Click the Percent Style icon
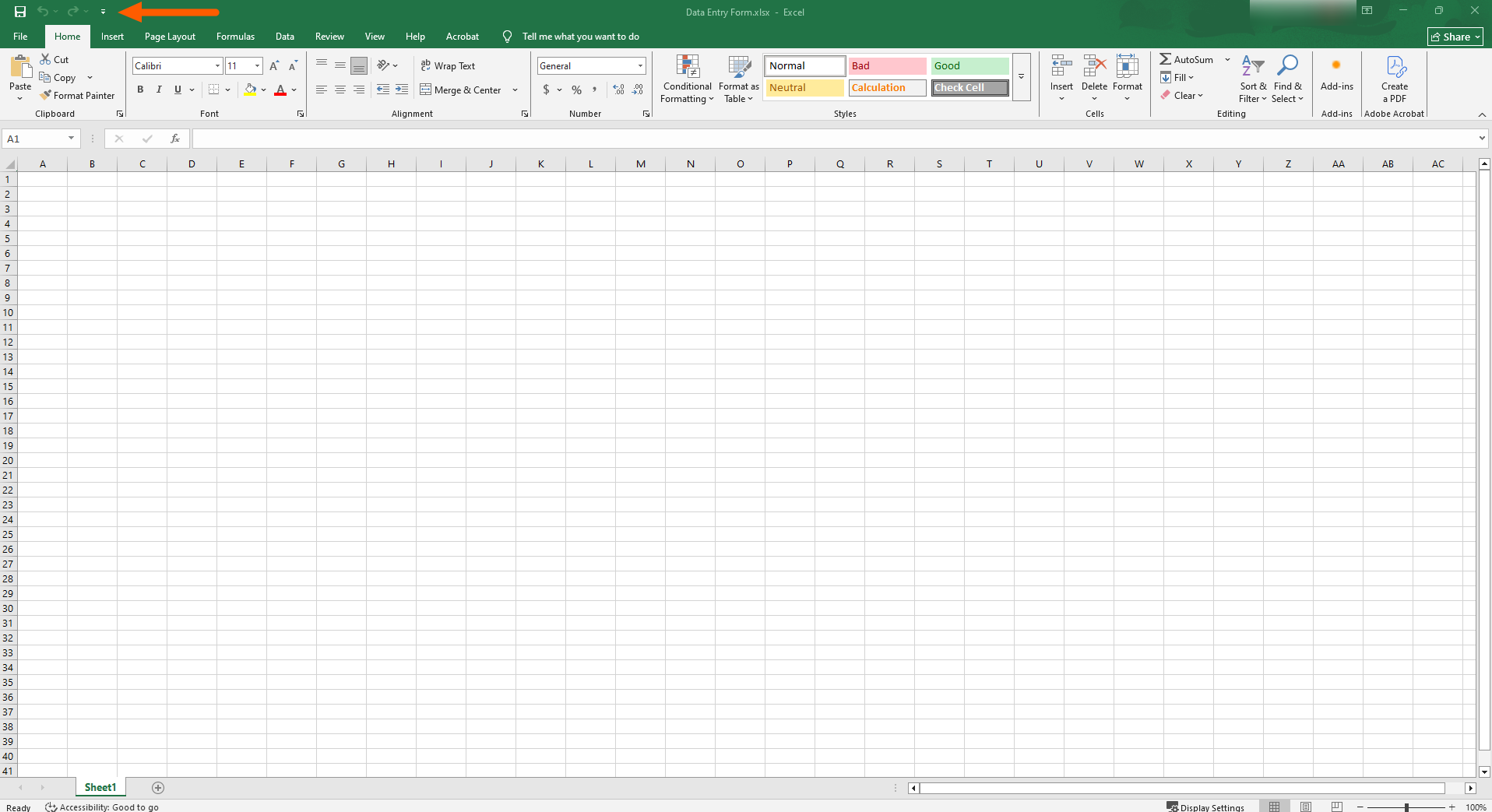 576,90
